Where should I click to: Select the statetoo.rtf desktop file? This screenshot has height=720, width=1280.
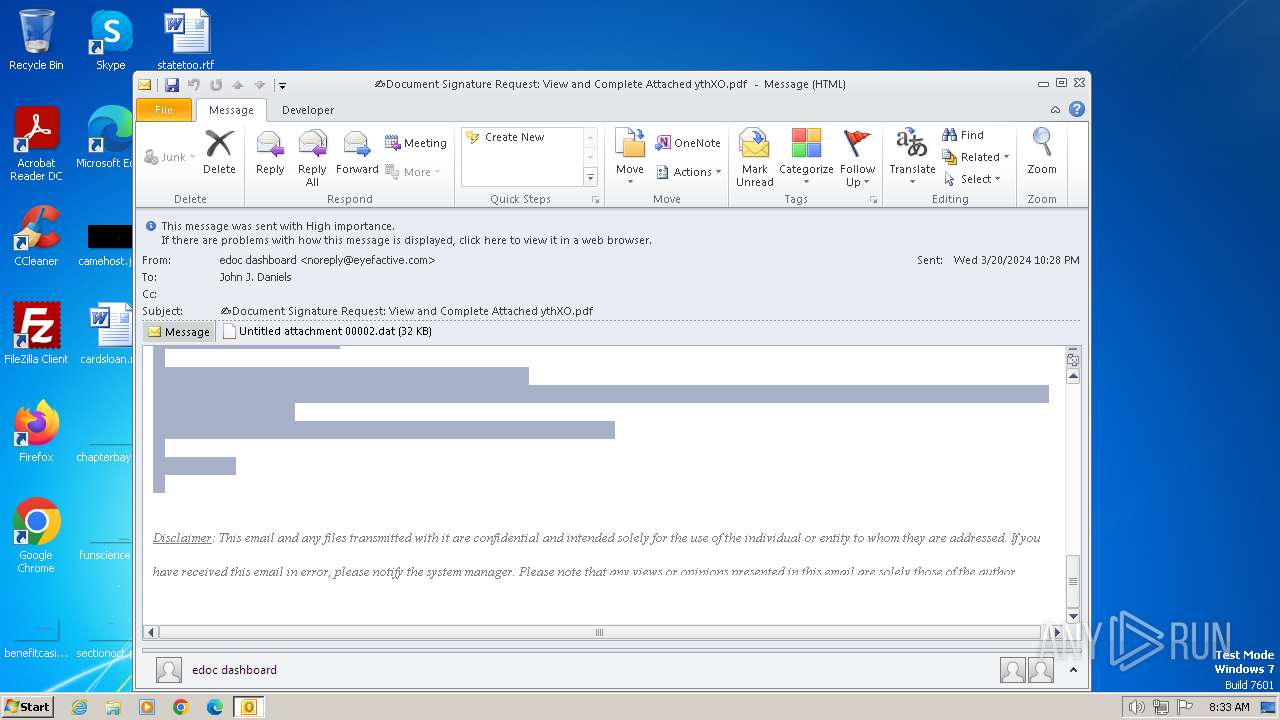point(186,40)
